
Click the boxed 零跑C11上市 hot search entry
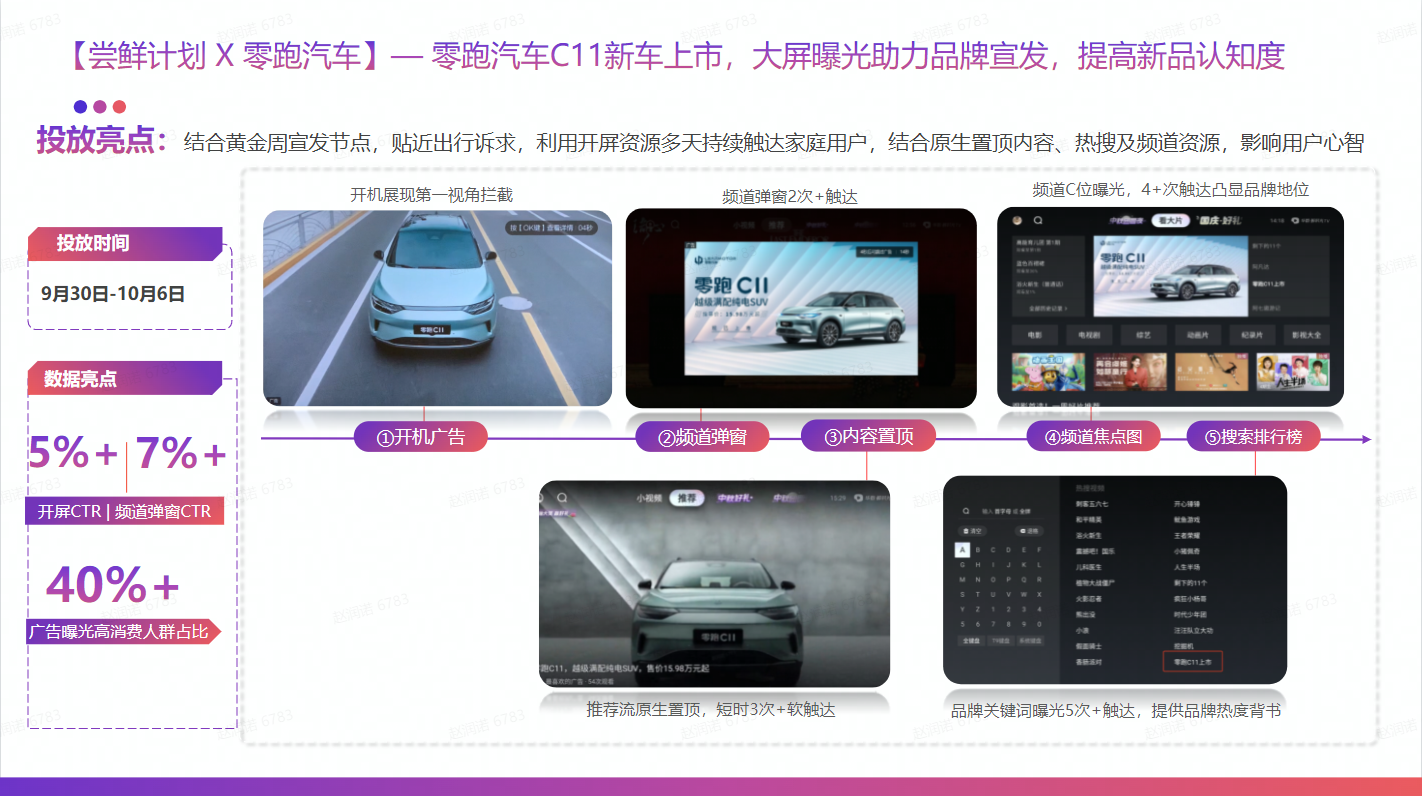(1193, 661)
